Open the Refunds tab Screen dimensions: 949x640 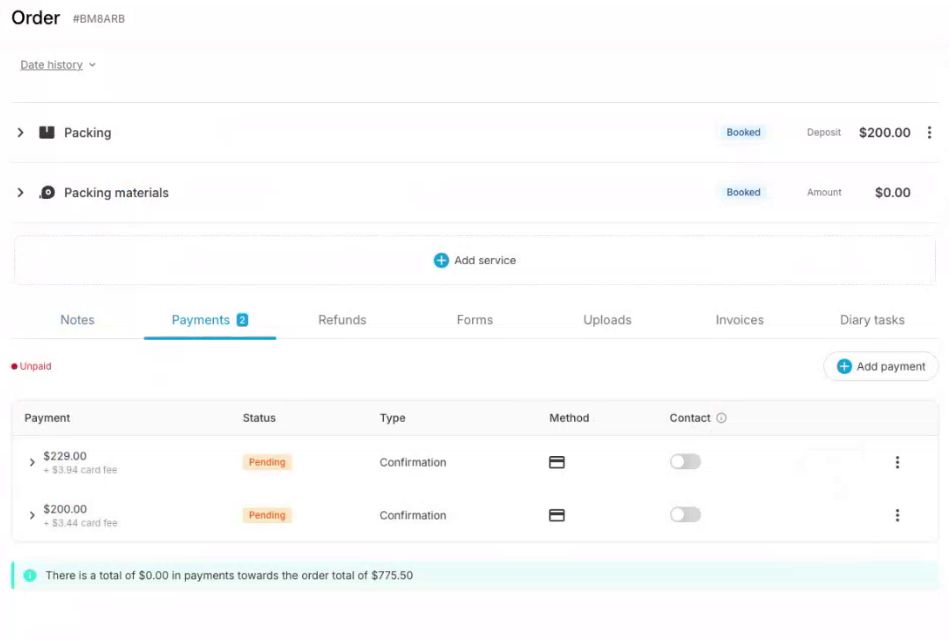[x=342, y=320]
